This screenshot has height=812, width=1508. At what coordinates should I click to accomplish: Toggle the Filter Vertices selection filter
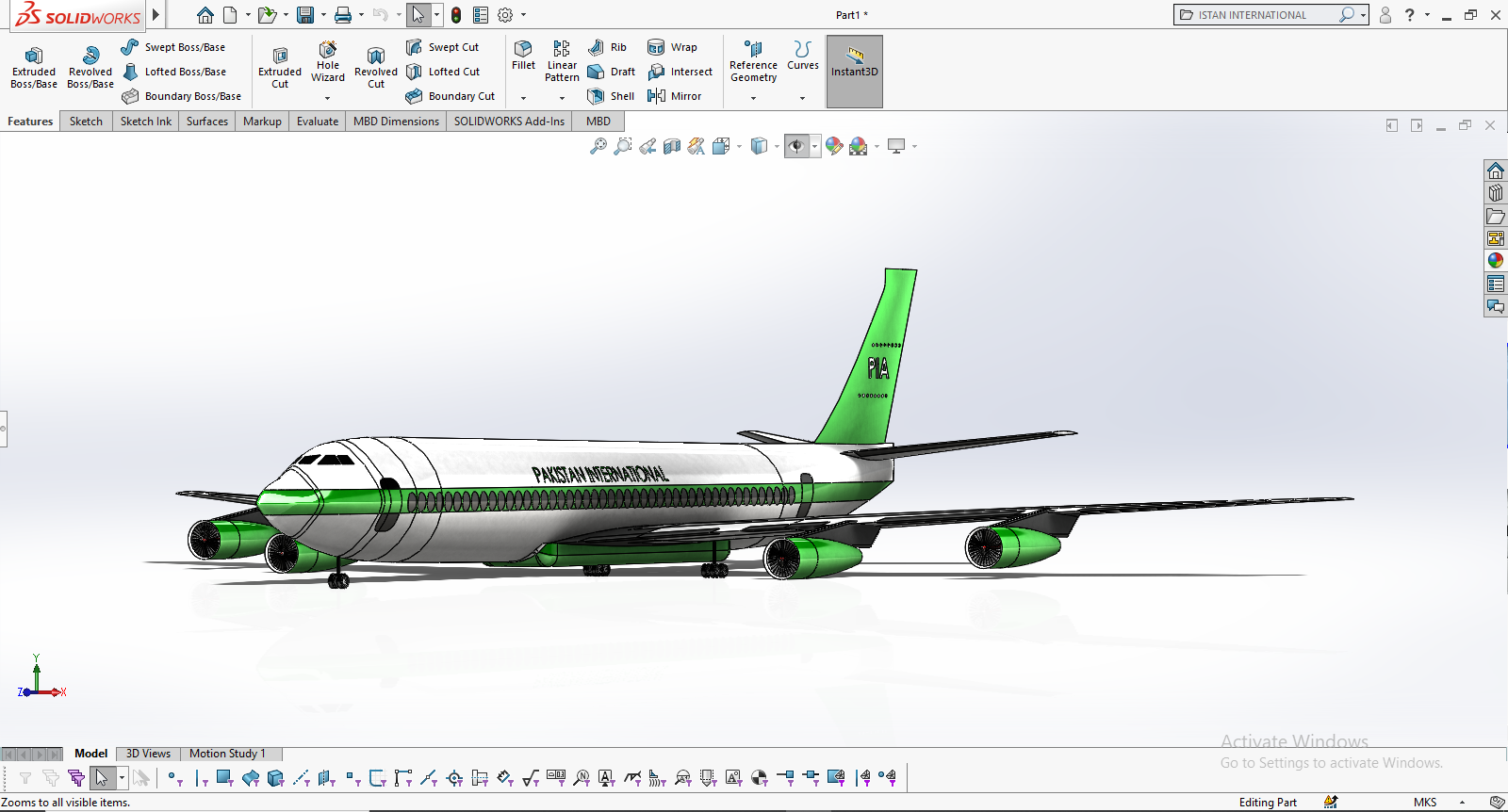click(x=173, y=778)
